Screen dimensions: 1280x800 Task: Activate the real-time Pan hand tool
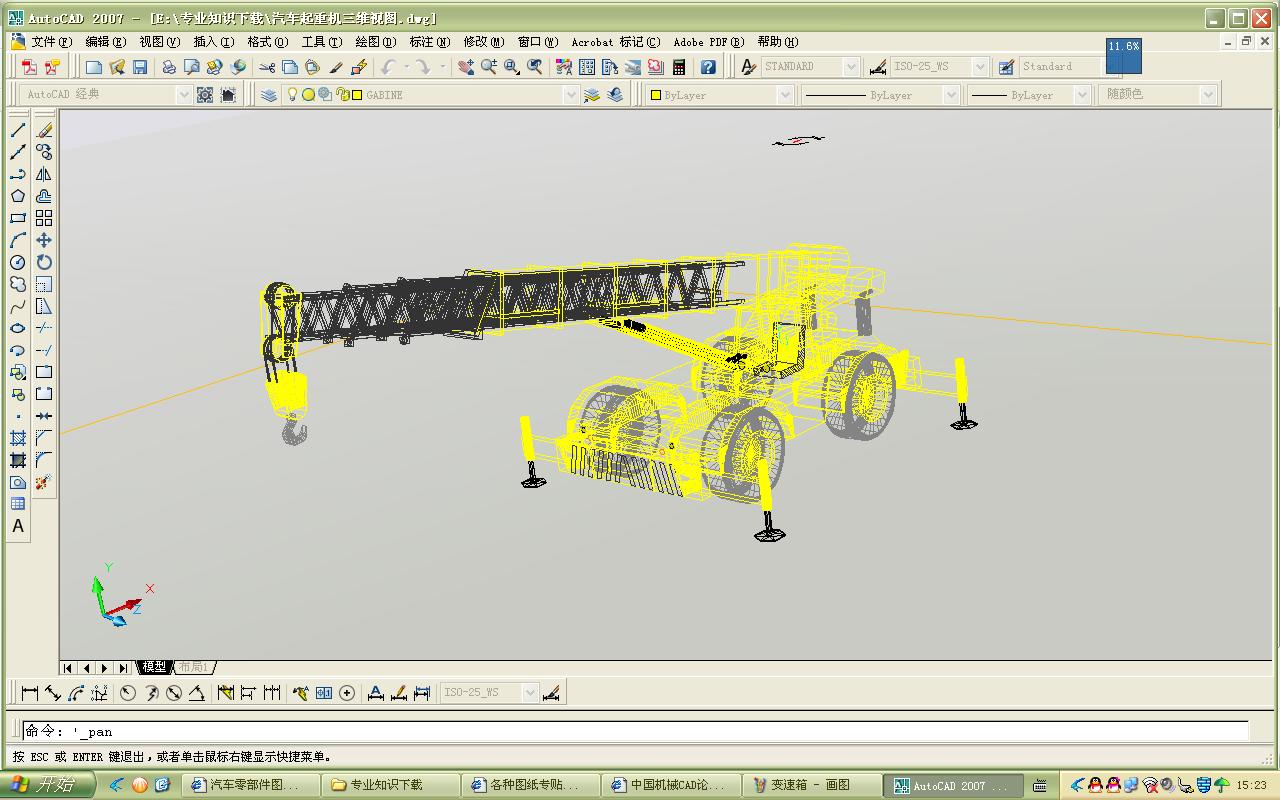pyautogui.click(x=466, y=67)
